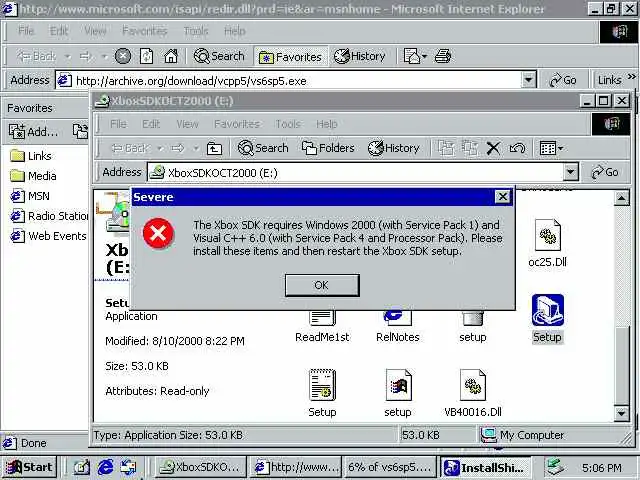
Task: Open Search in the Internet Explorer toolbar
Action: [x=219, y=56]
